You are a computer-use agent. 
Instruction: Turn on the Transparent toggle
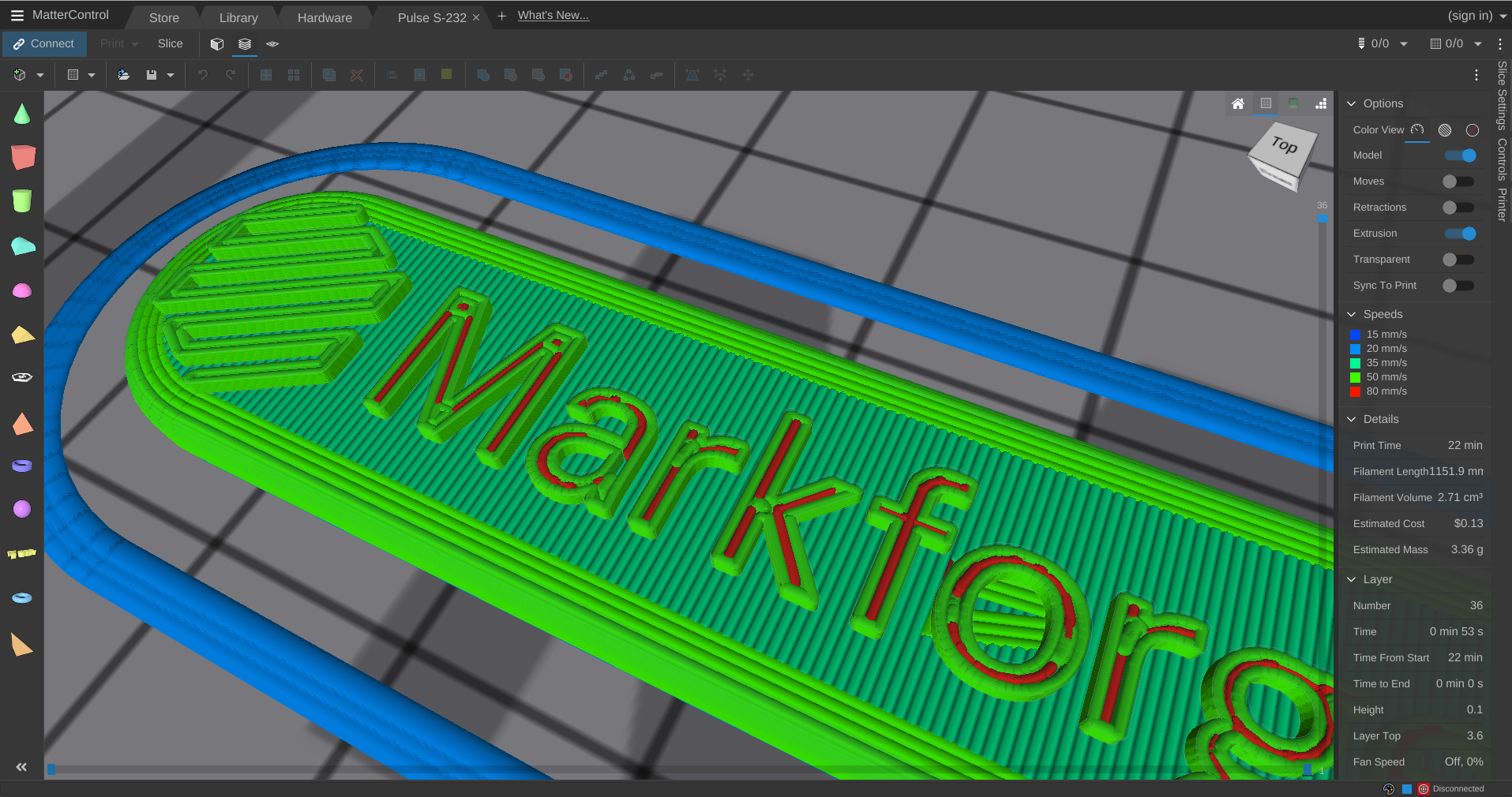tap(1458, 260)
